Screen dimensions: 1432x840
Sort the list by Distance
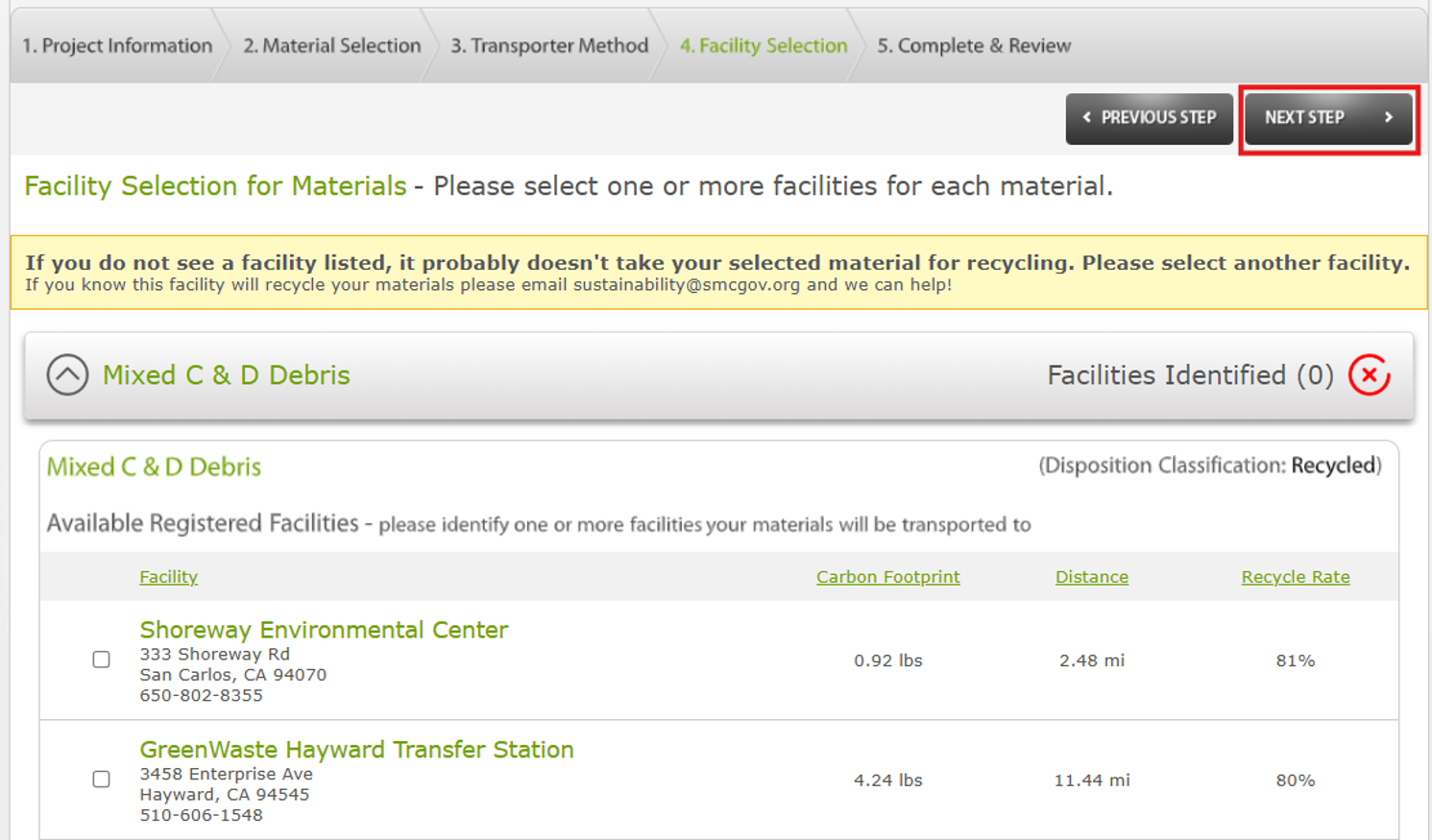pyautogui.click(x=1091, y=576)
